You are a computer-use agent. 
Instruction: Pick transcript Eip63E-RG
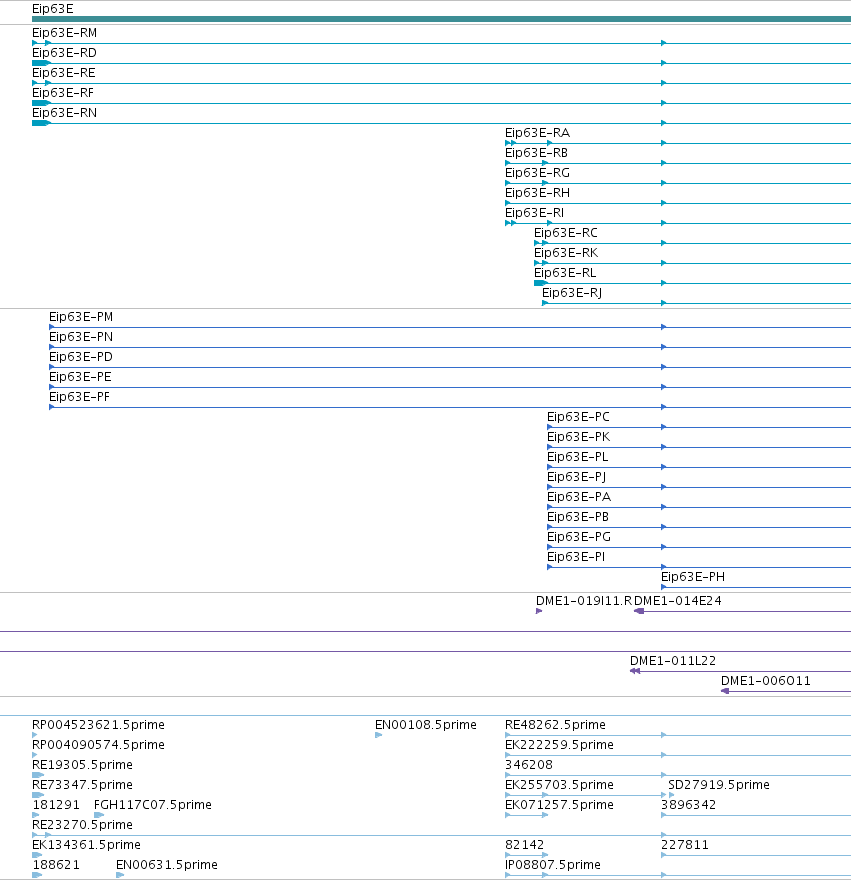[x=537, y=173]
